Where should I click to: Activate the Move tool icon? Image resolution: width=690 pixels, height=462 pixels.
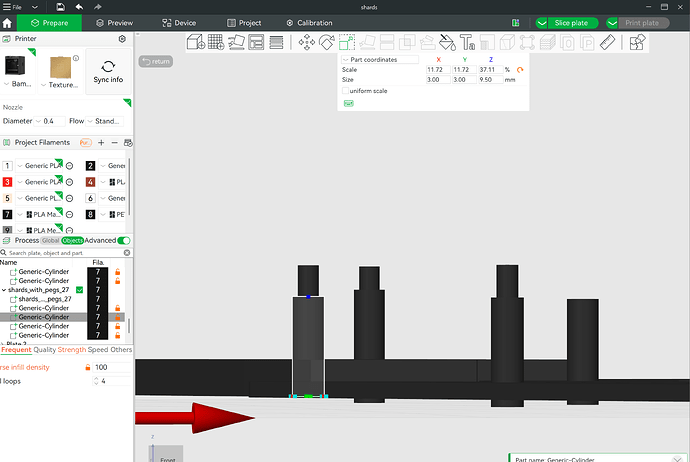(x=307, y=42)
